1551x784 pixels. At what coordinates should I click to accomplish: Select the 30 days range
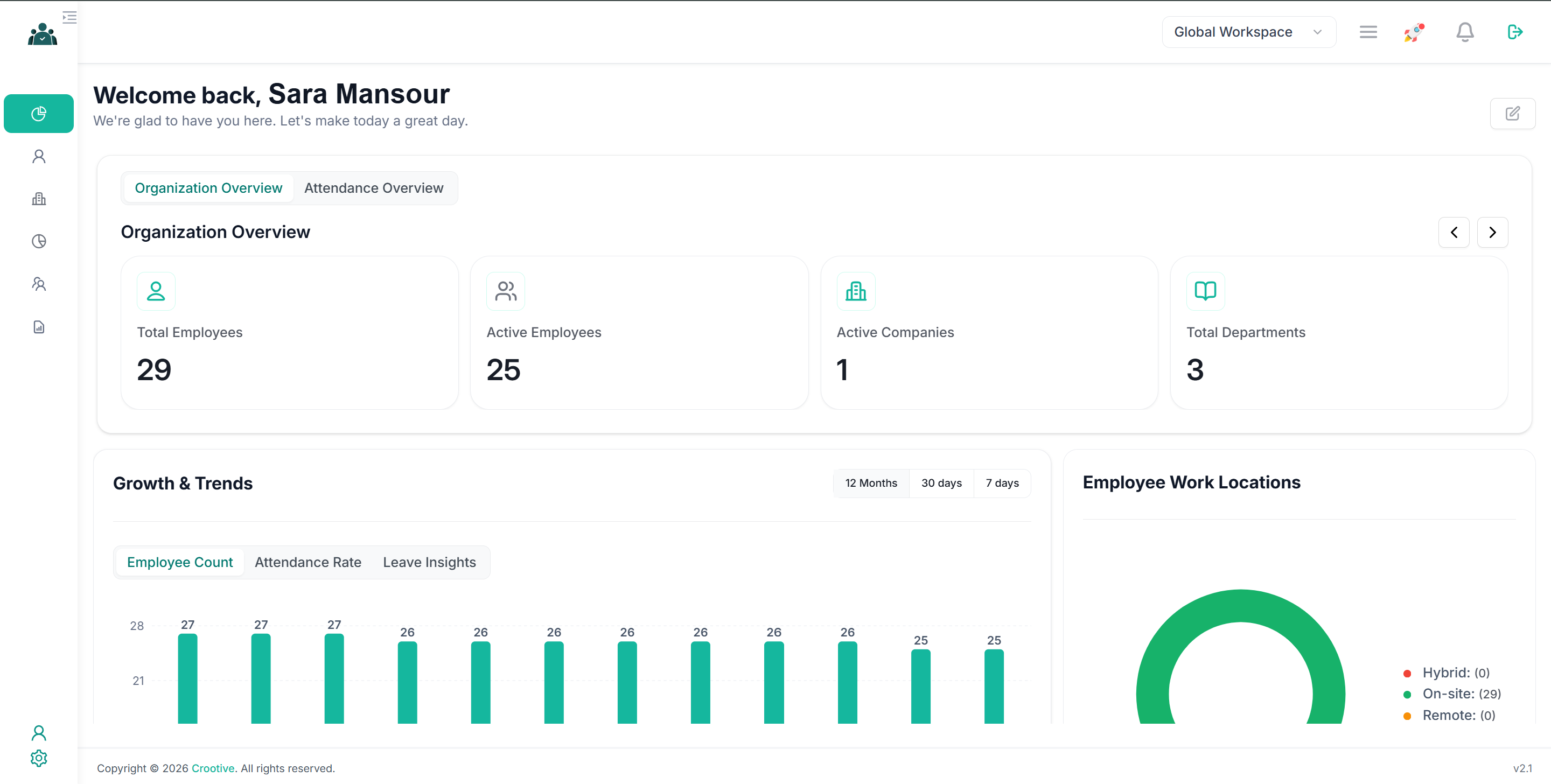(941, 483)
